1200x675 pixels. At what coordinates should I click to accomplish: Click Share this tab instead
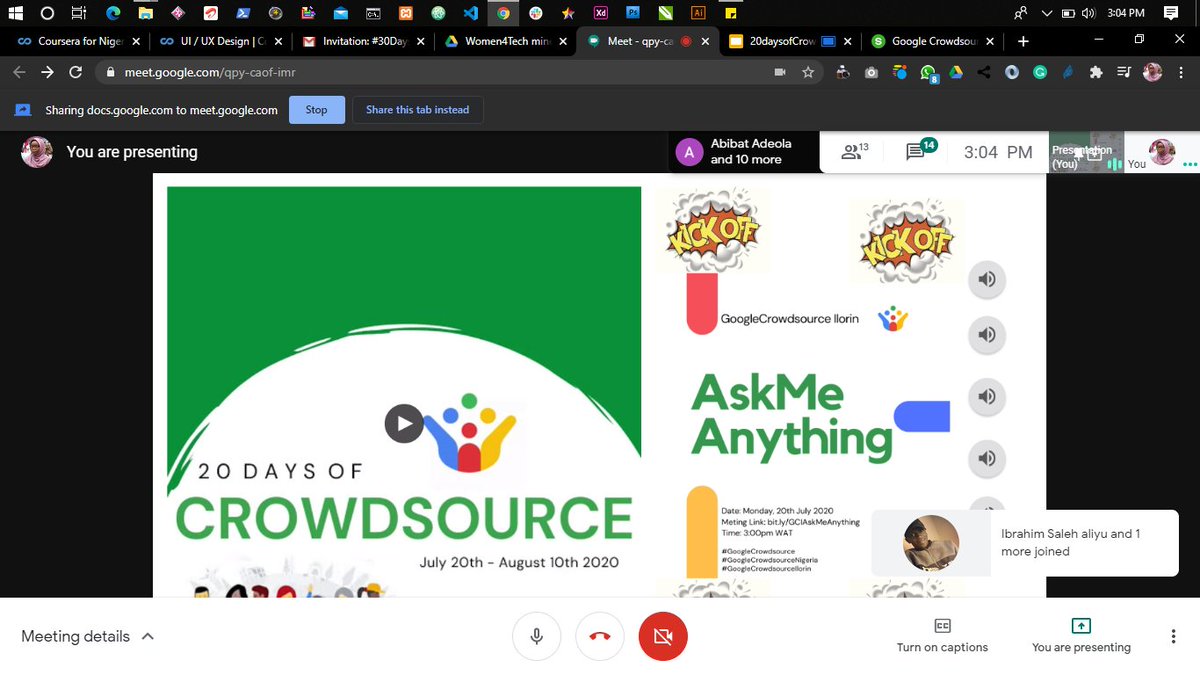tap(417, 110)
